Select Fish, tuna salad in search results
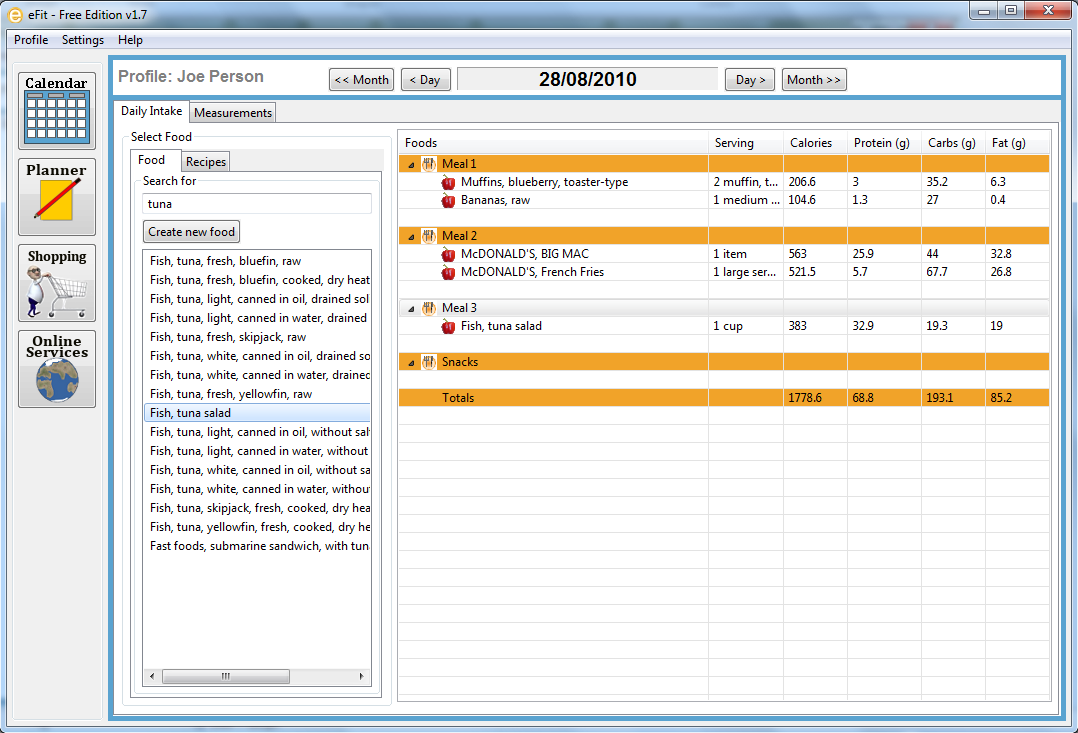Viewport: 1078px width, 733px height. [x=257, y=413]
